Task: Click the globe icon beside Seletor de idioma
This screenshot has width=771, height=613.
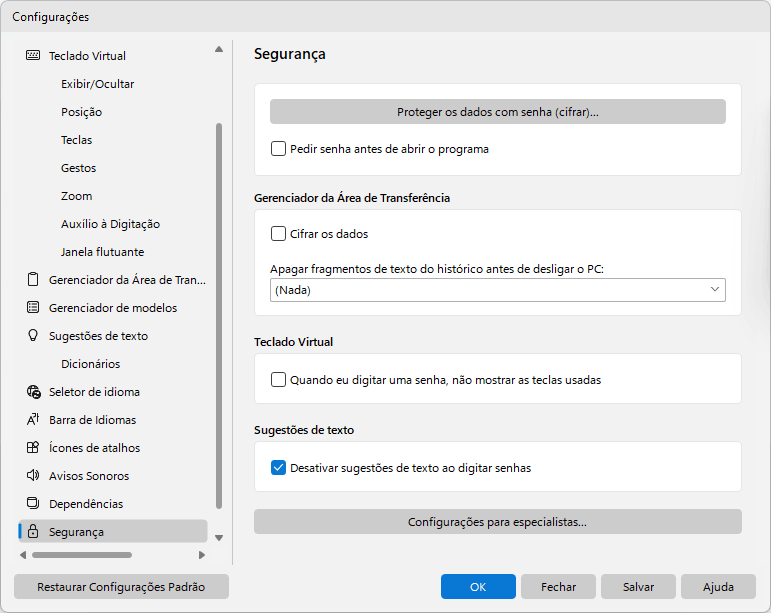Action: pyautogui.click(x=33, y=392)
